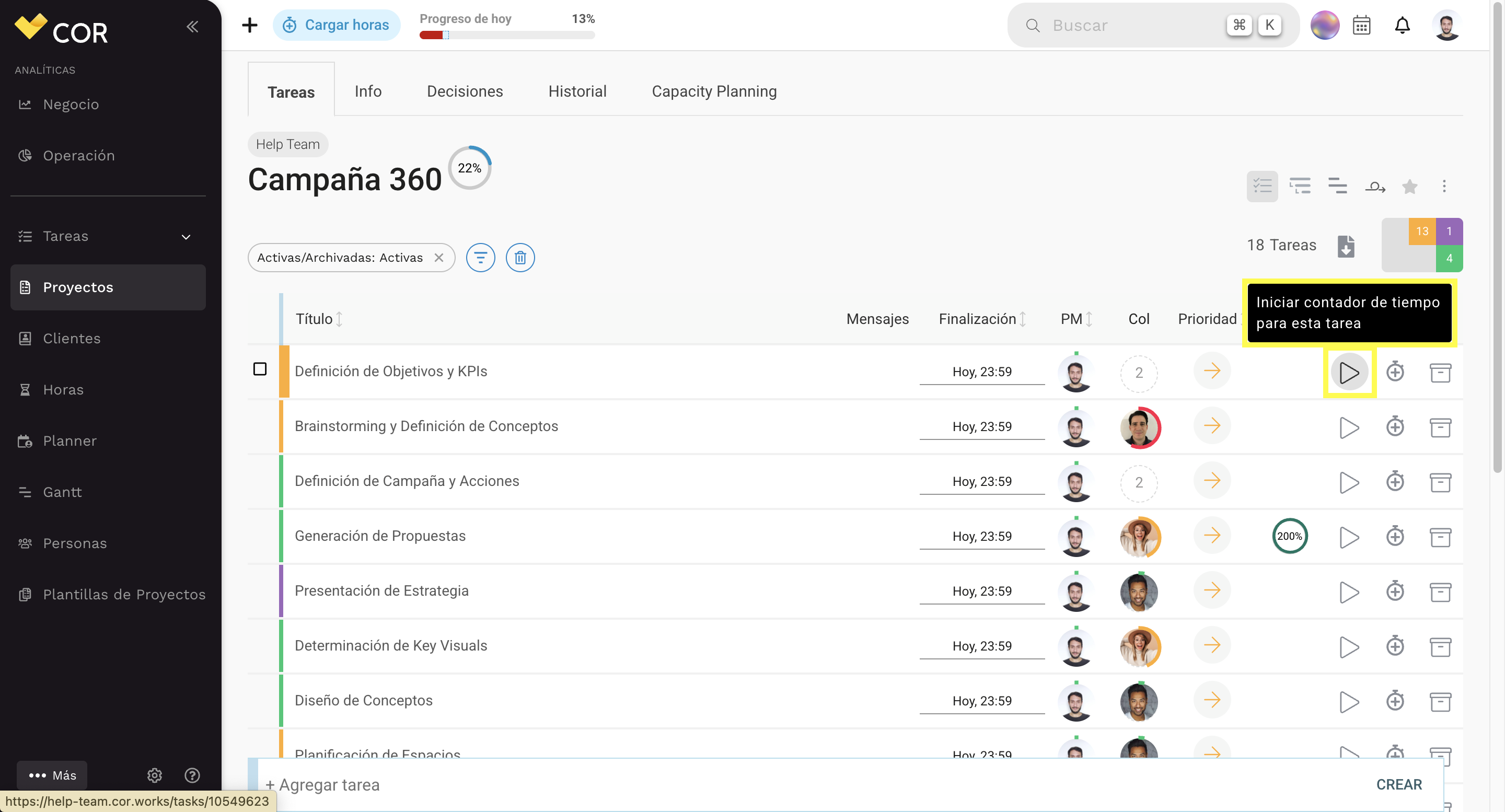
Task: Open the Historial tab
Action: [x=577, y=91]
